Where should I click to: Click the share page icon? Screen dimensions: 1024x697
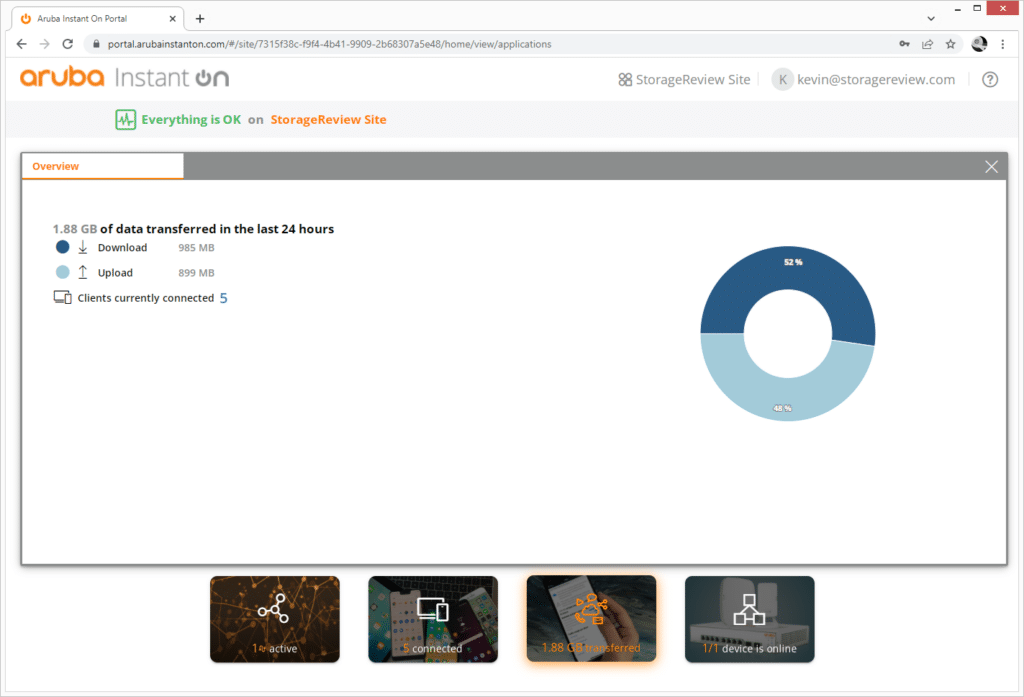(x=927, y=44)
